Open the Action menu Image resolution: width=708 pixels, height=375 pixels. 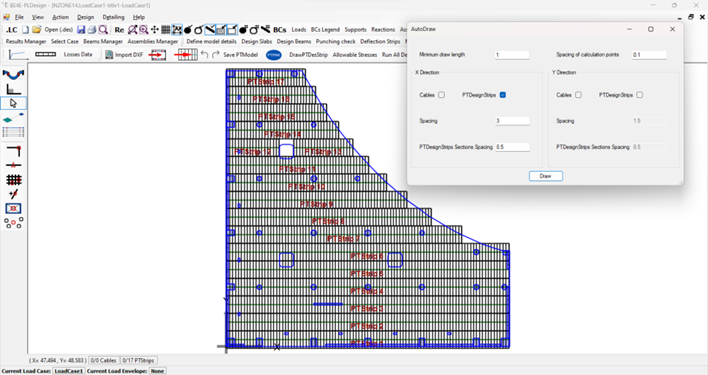click(x=61, y=17)
